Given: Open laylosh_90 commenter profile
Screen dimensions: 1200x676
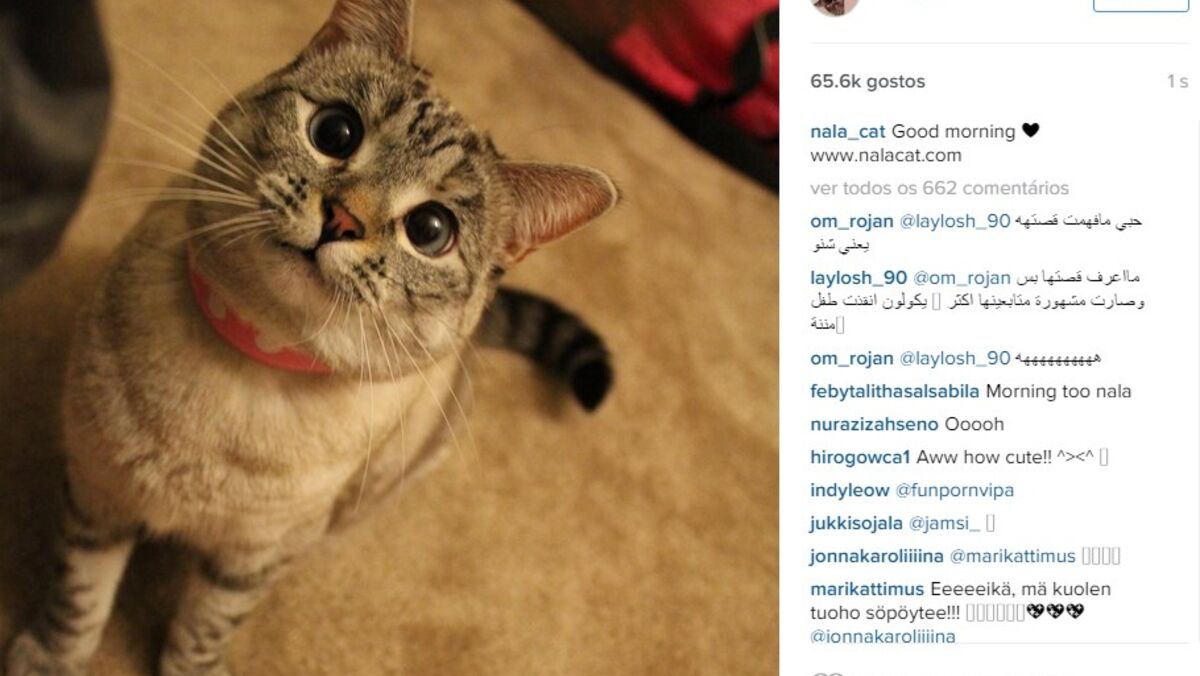Looking at the screenshot, I should [x=858, y=278].
